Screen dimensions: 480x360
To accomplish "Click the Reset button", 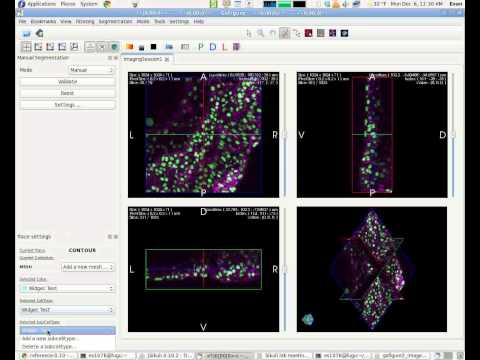I will click(x=68, y=93).
